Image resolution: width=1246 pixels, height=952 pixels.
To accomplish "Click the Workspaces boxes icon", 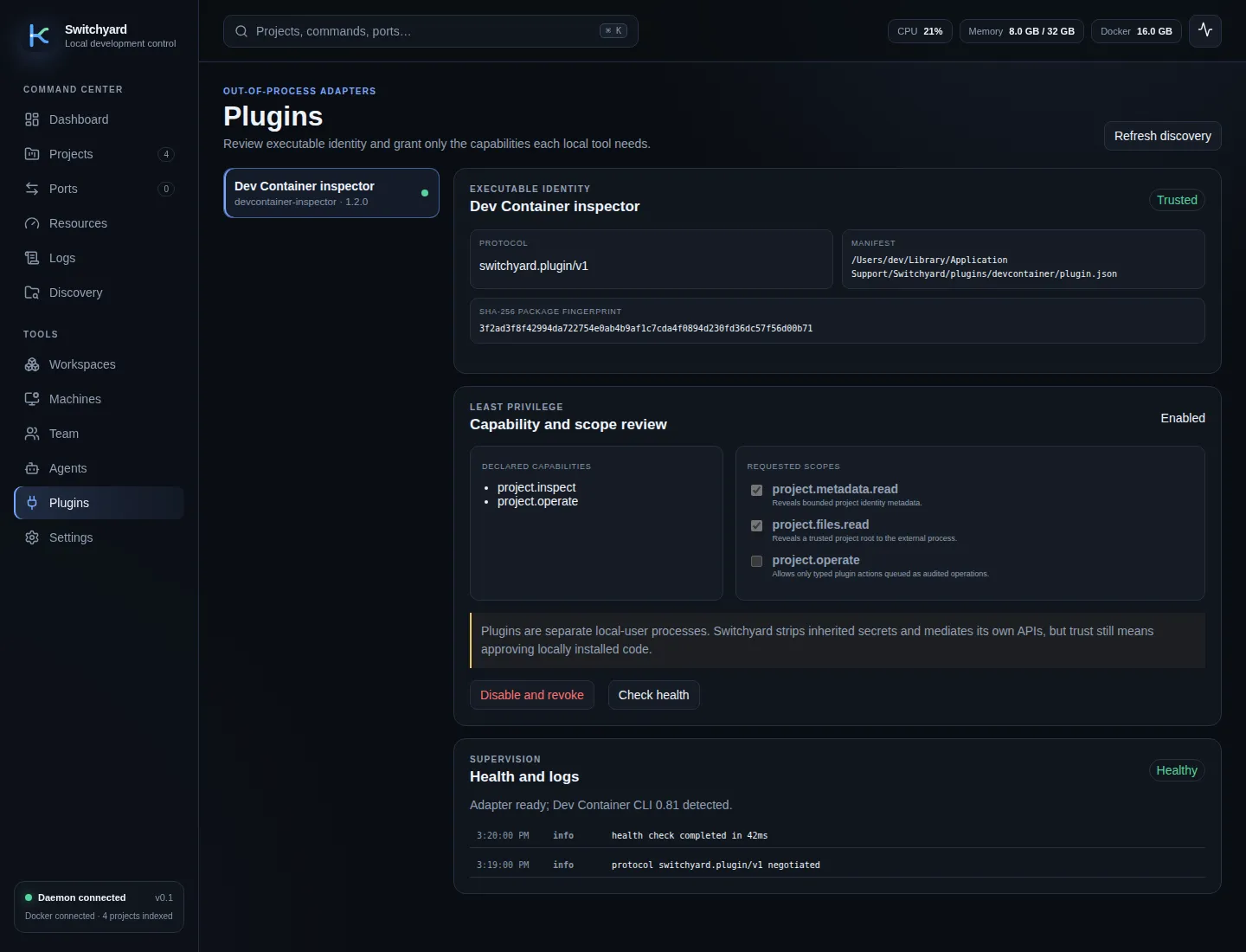I will [x=32, y=364].
